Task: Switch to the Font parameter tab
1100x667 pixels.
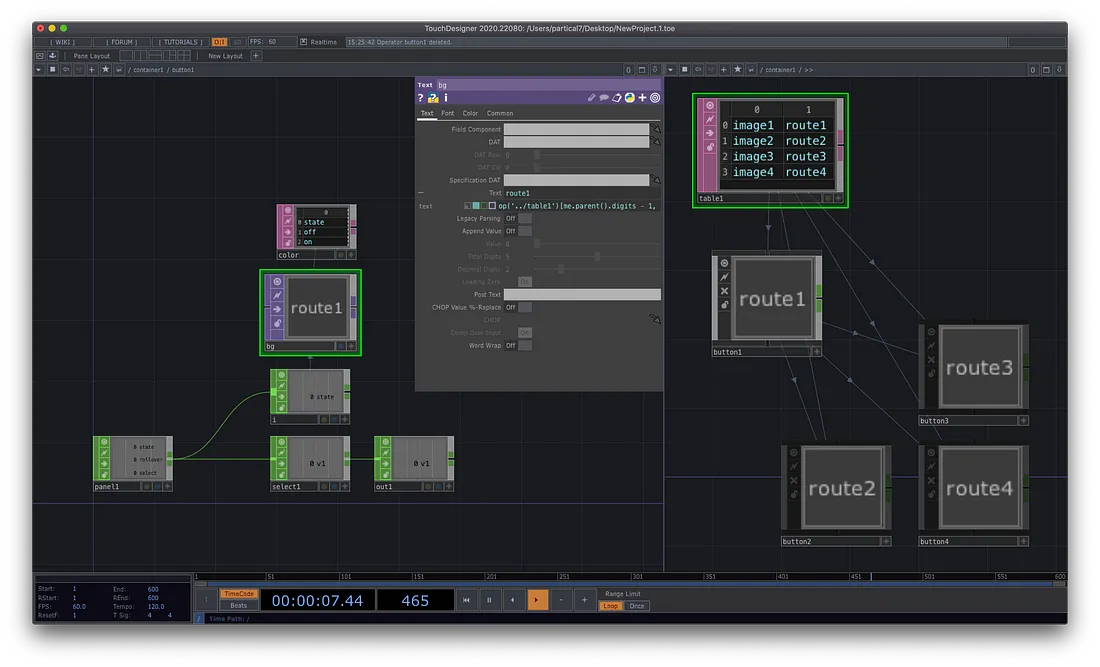Action: [x=448, y=113]
